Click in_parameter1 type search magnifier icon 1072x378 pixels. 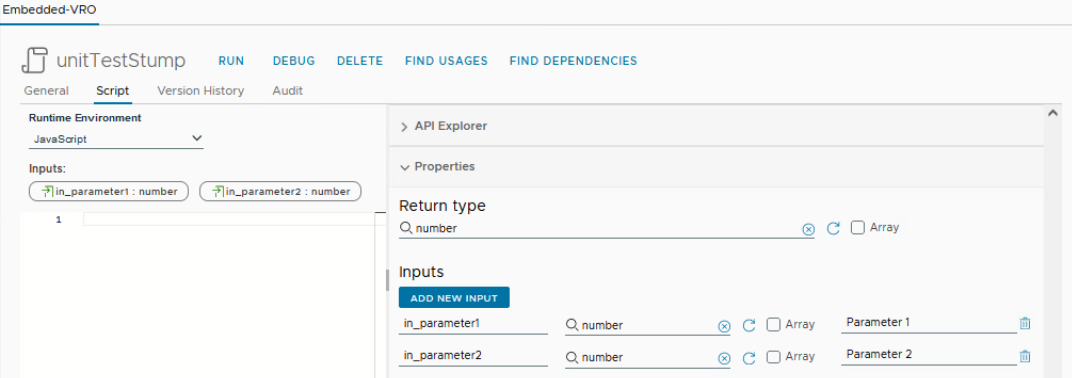[x=572, y=325]
